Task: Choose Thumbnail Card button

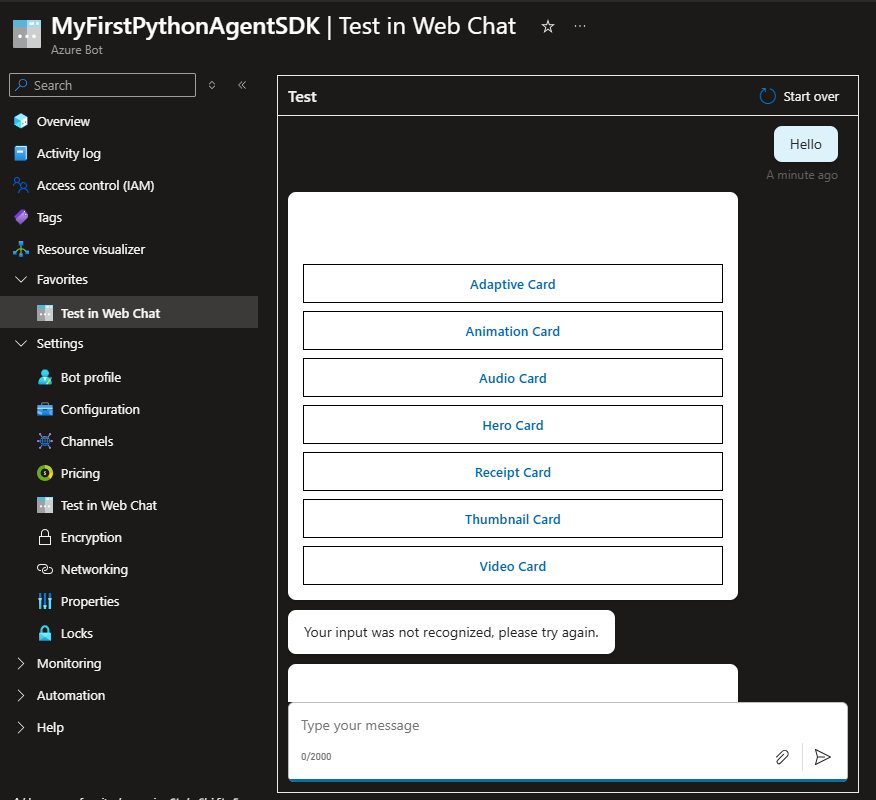Action: (x=512, y=518)
